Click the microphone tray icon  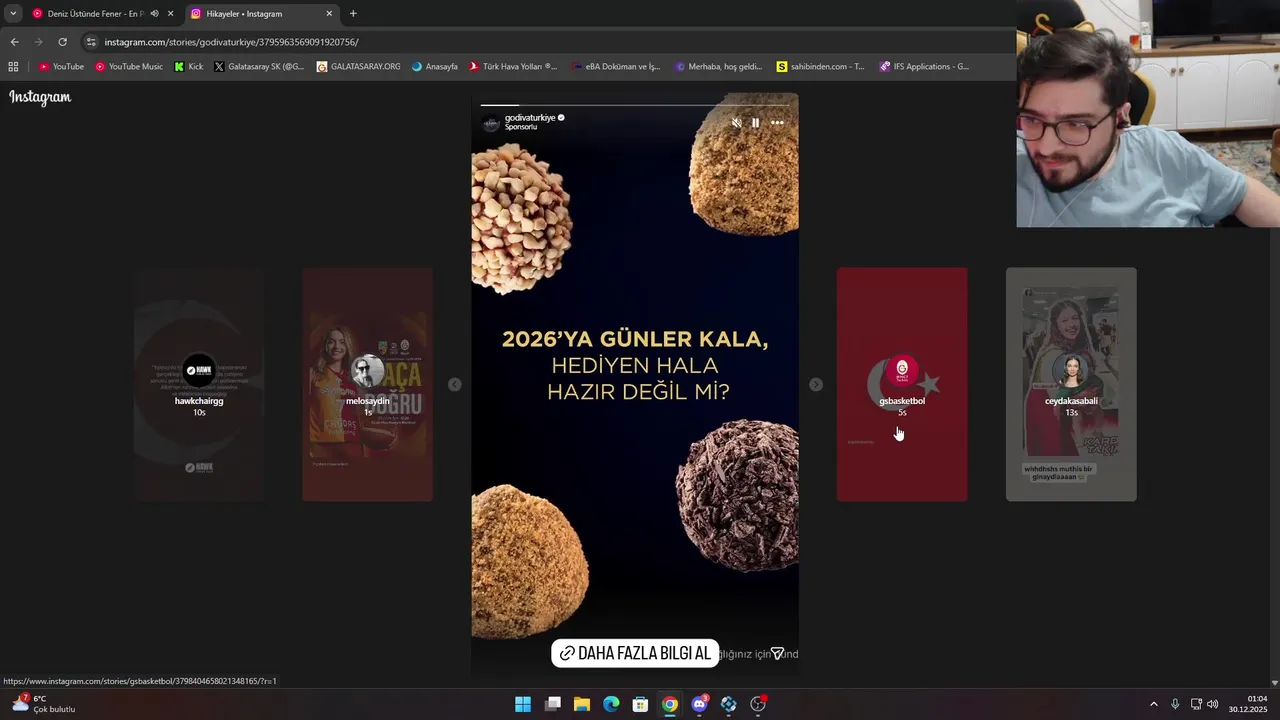(1175, 704)
